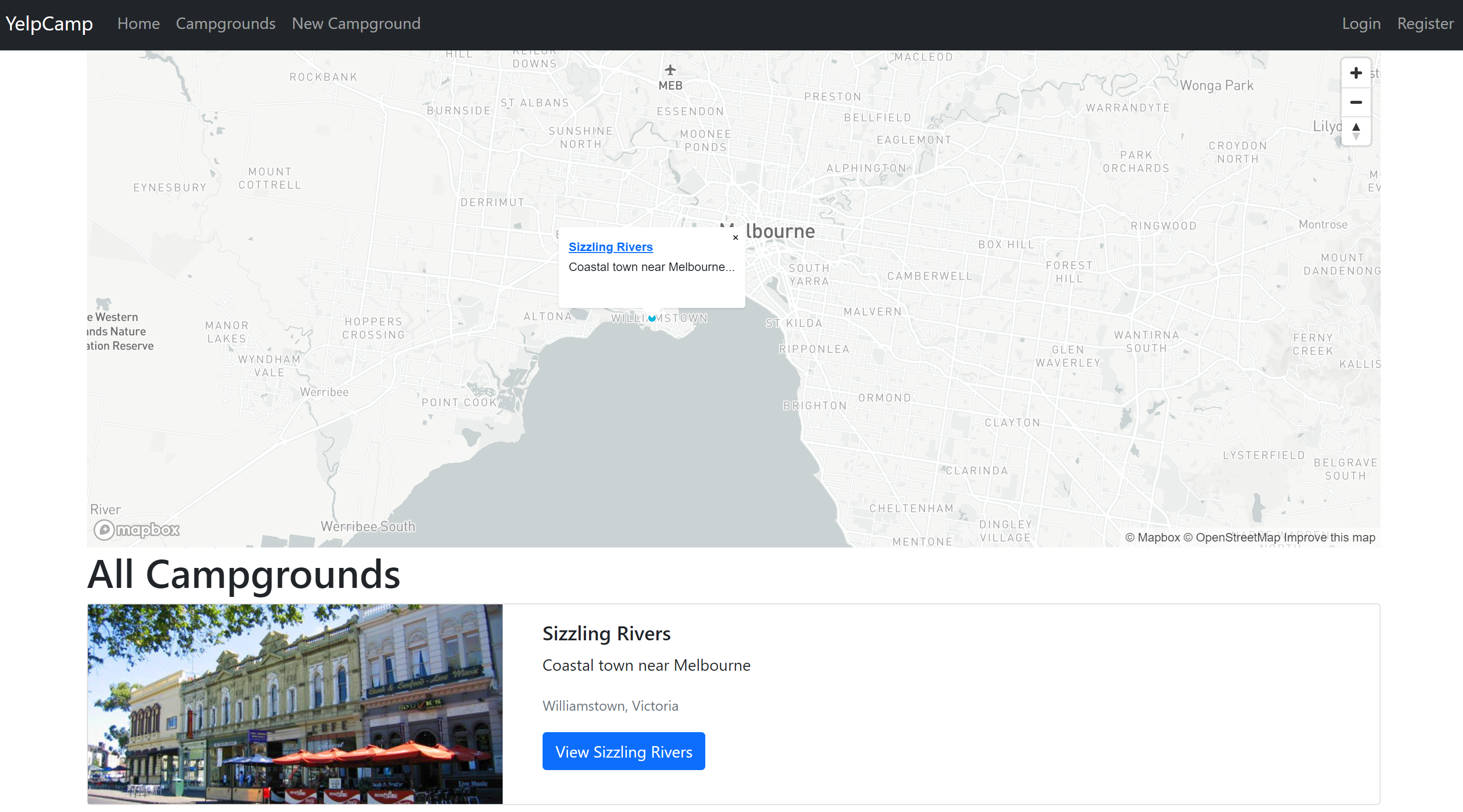Click the map zoom in plus button

tap(1356, 73)
